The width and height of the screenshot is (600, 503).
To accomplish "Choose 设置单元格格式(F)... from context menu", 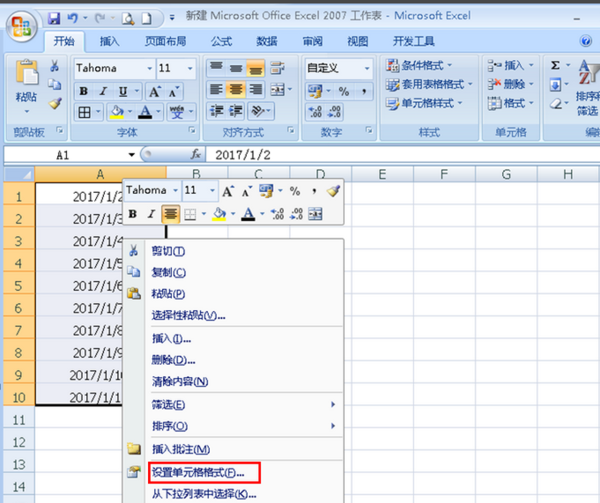I will tap(198, 472).
